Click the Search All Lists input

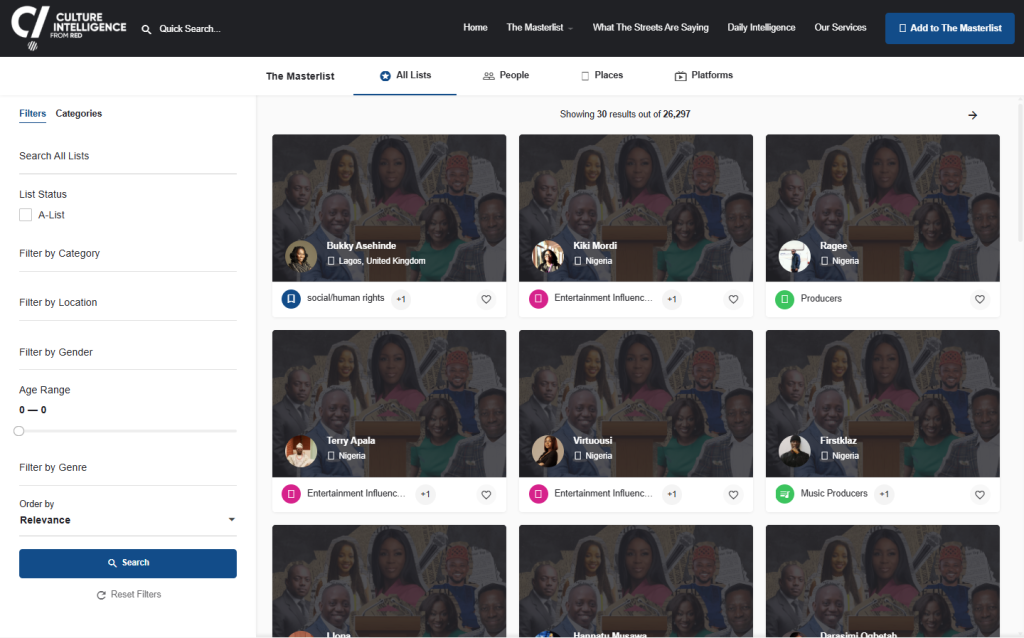128,157
